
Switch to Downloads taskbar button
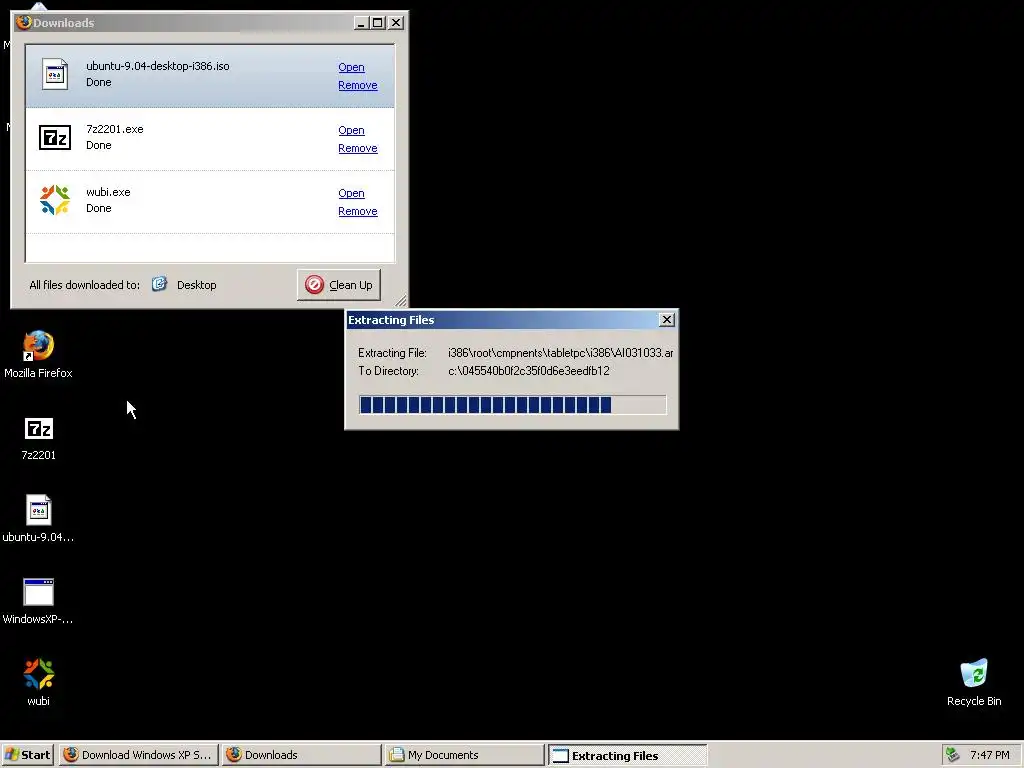pyautogui.click(x=302, y=755)
